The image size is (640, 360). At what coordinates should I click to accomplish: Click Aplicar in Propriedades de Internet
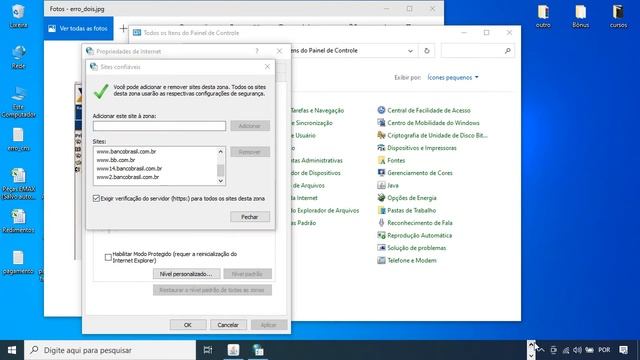(x=269, y=325)
